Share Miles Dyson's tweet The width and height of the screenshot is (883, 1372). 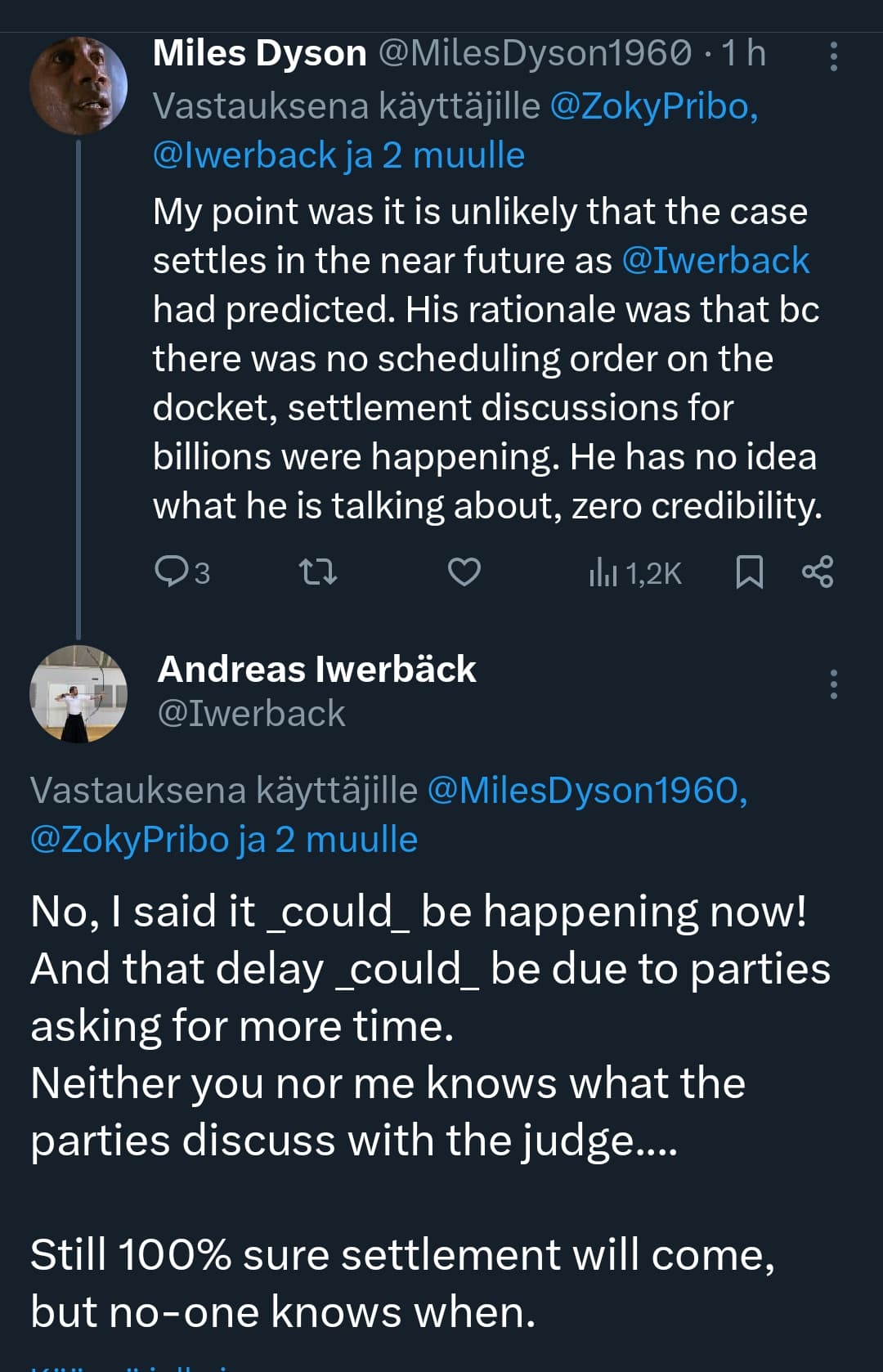click(x=818, y=572)
